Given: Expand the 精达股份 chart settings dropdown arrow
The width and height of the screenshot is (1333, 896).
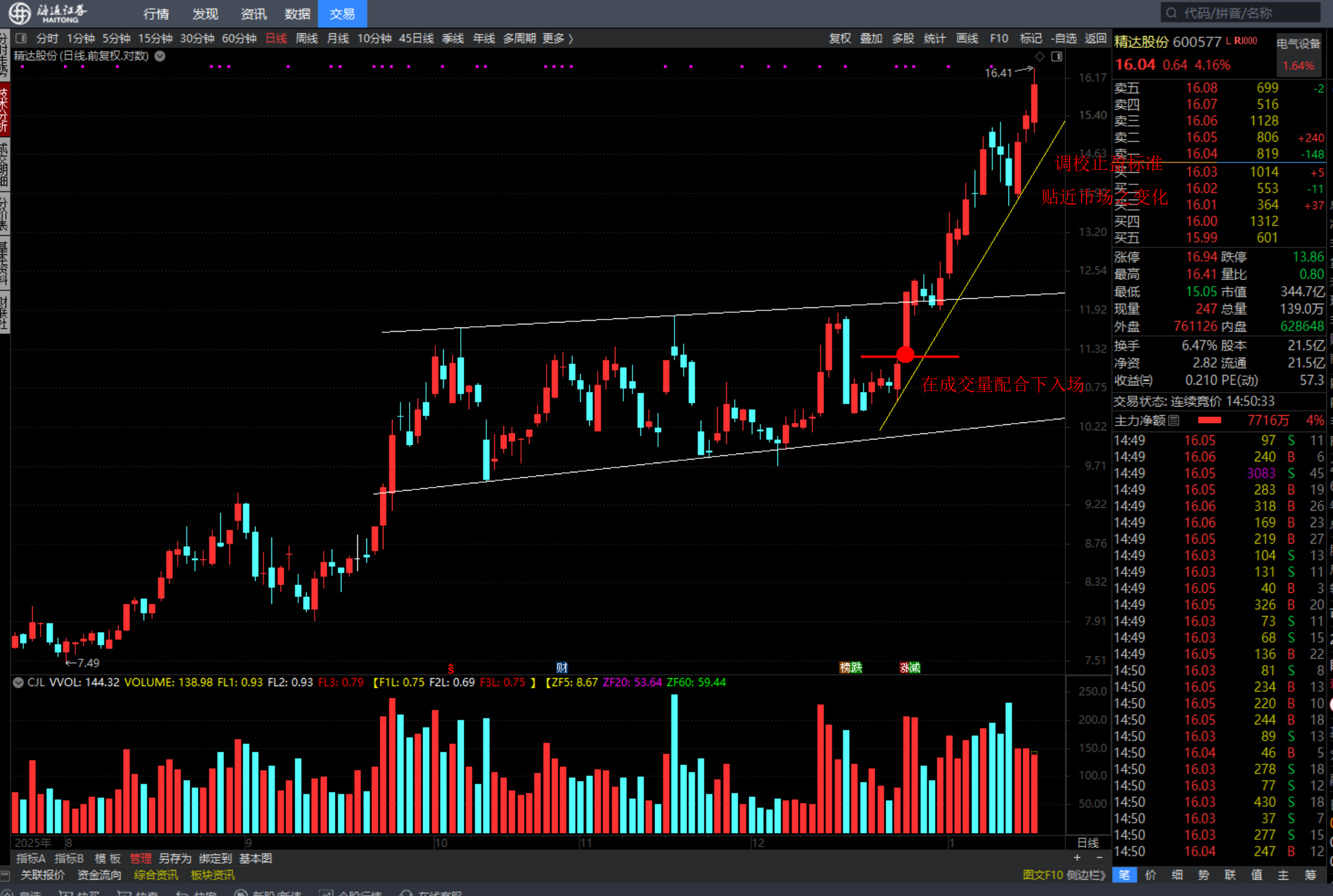Looking at the screenshot, I should [160, 56].
